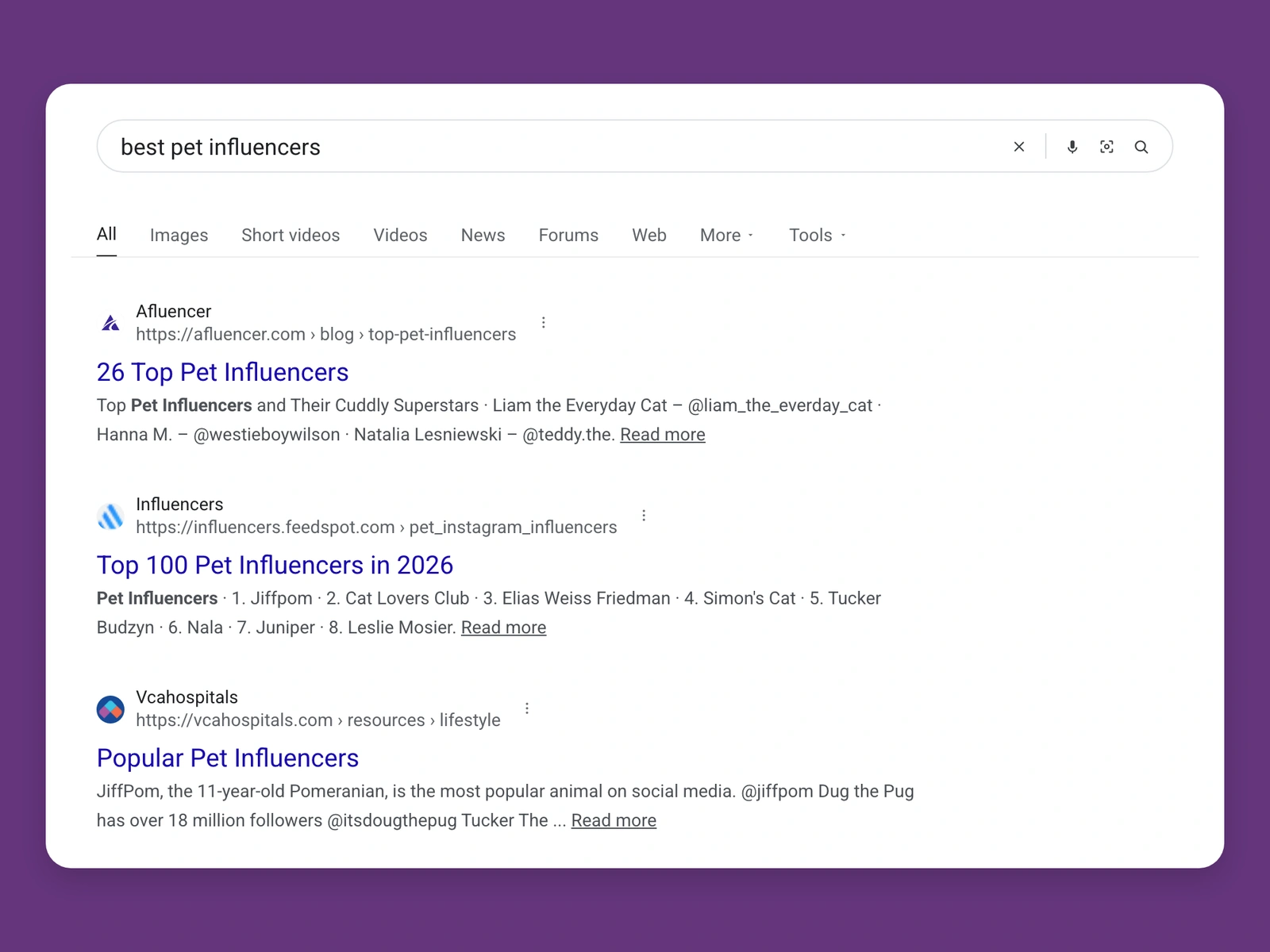Click Read more on the Vcahospitals snippet

coord(614,820)
